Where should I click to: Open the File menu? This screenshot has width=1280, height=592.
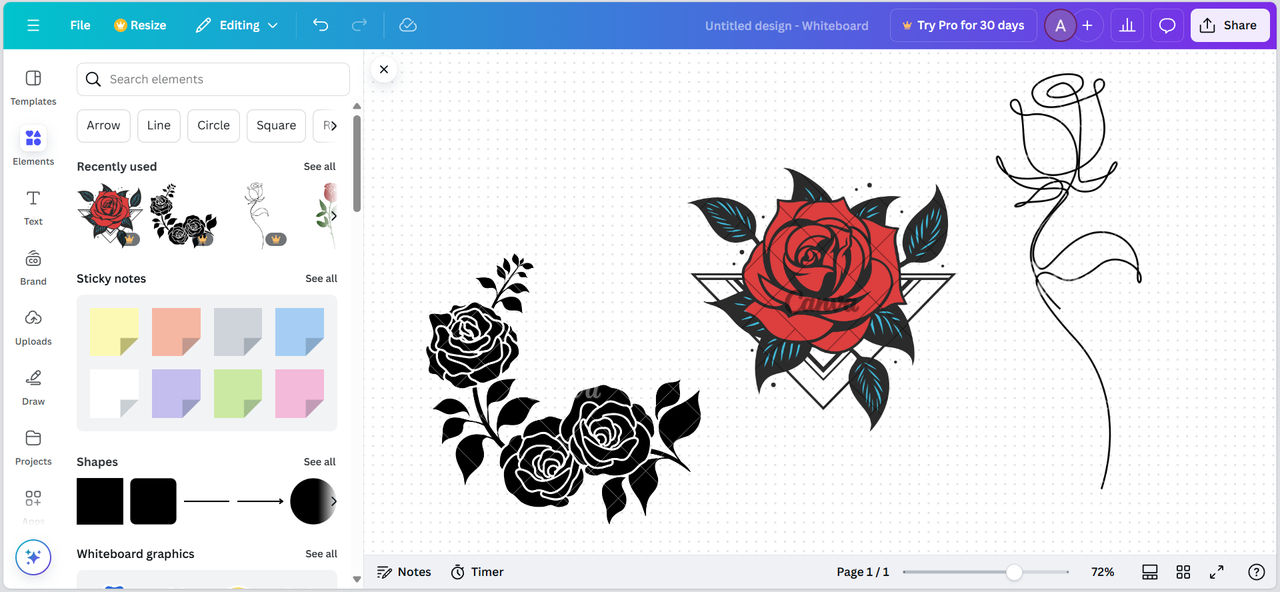80,25
